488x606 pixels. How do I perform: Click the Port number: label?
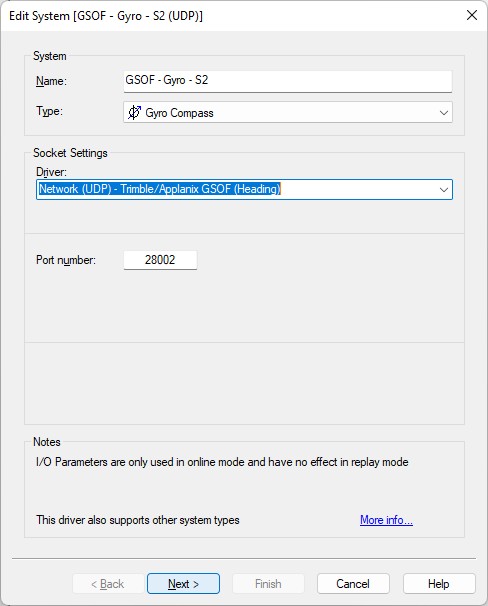click(66, 260)
